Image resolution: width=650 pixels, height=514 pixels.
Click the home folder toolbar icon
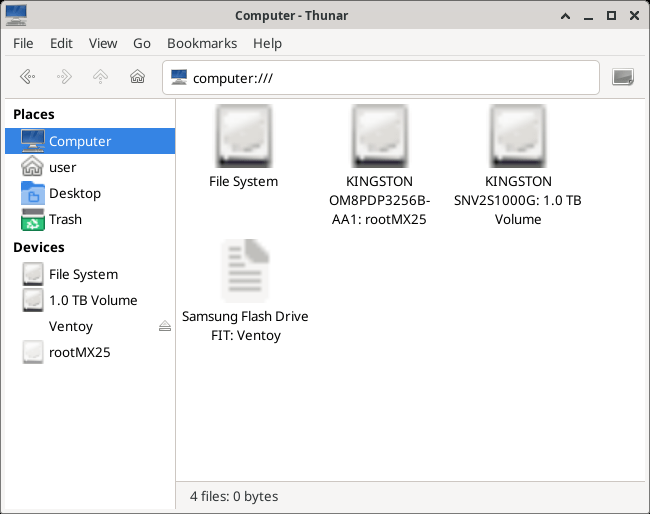point(137,77)
